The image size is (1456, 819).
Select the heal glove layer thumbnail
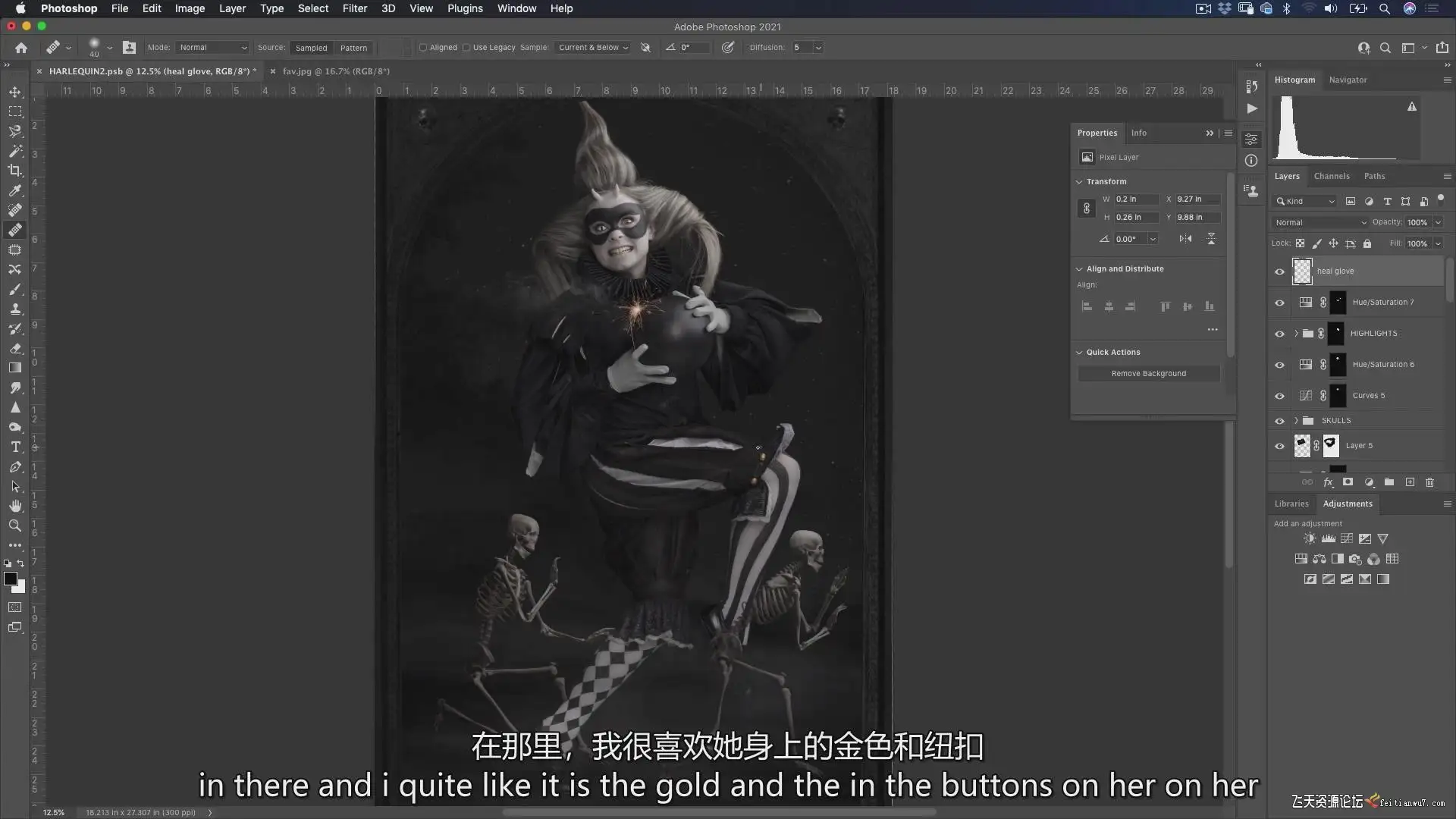tap(1302, 271)
